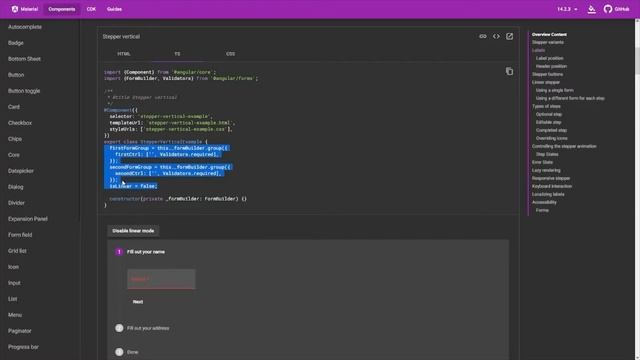Screen dimensions: 640x360
Task: Open Fill out your name step header
Action: [146, 252]
